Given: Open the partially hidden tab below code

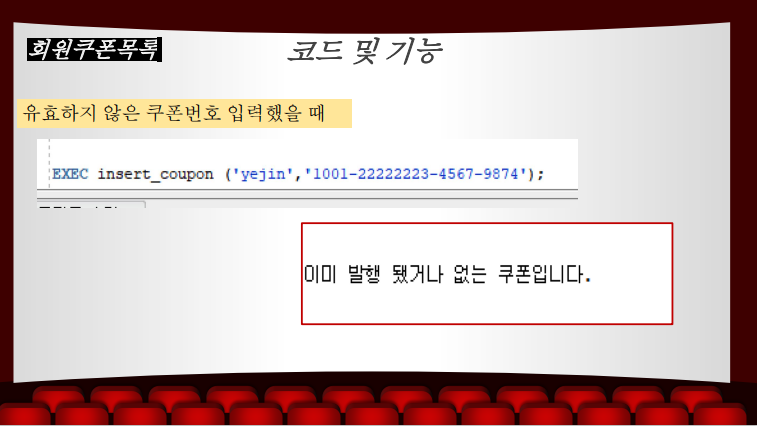Looking at the screenshot, I should (91, 205).
